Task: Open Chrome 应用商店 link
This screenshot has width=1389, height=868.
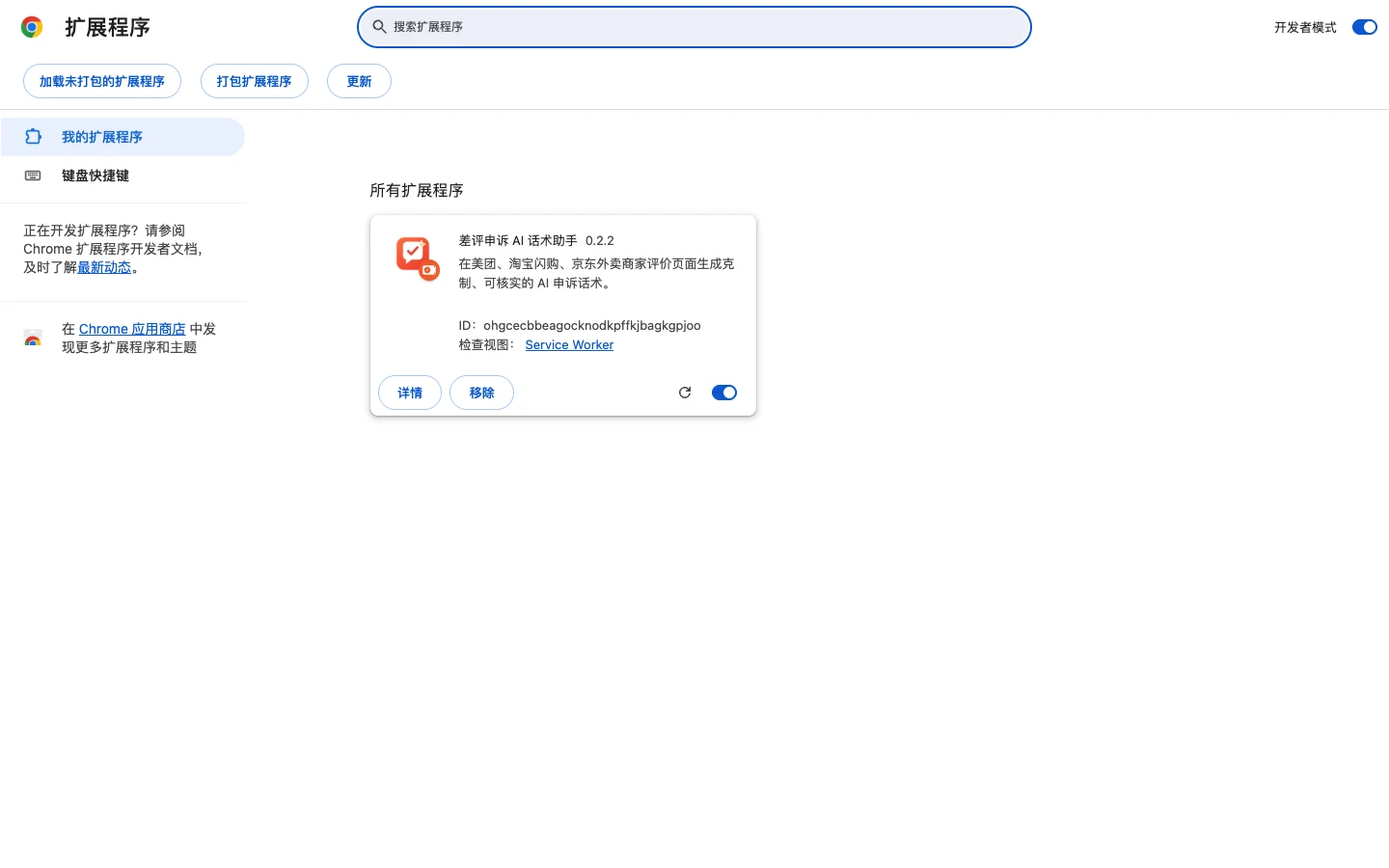Action: click(132, 329)
